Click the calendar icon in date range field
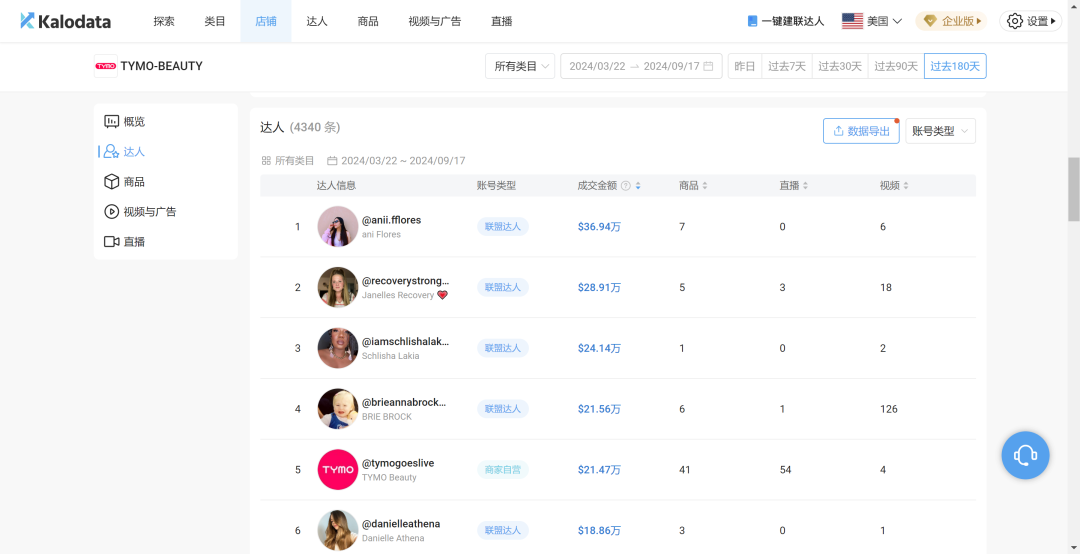The width and height of the screenshot is (1080, 554). (x=708, y=67)
